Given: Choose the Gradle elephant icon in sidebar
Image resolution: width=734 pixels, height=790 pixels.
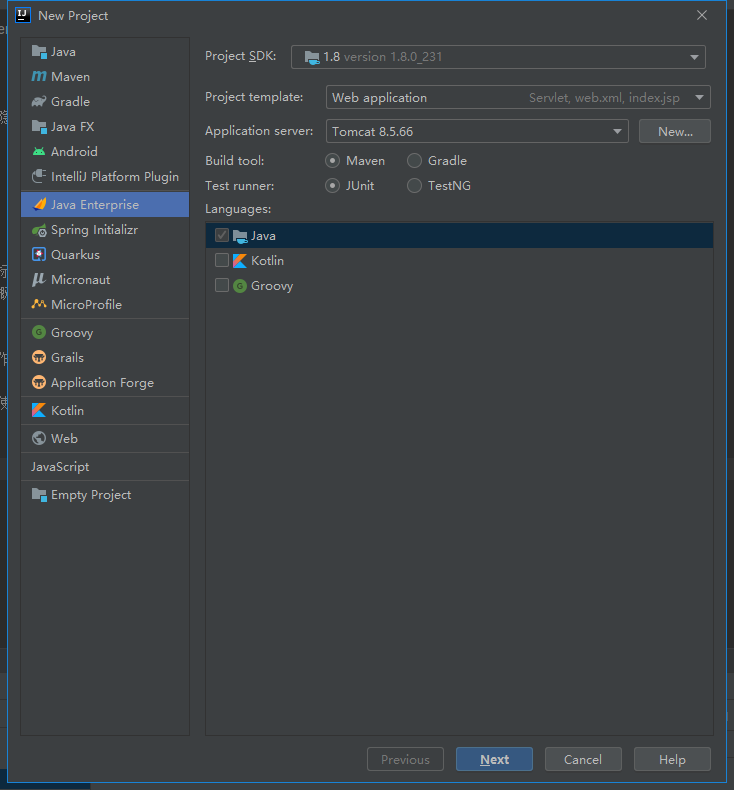Looking at the screenshot, I should click(x=39, y=102).
